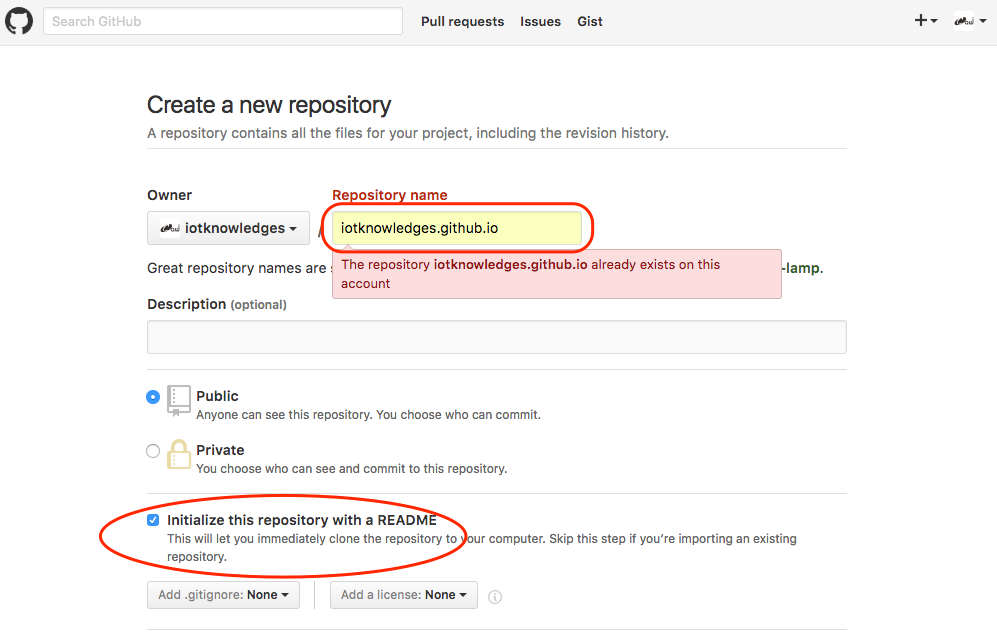Navigate to Gist

click(590, 21)
